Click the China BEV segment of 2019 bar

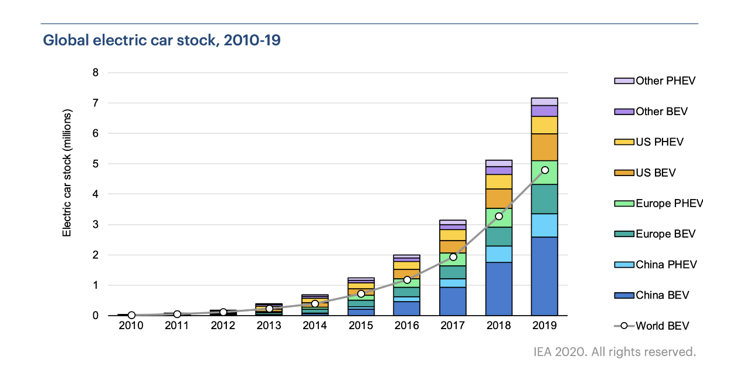pyautogui.click(x=544, y=276)
